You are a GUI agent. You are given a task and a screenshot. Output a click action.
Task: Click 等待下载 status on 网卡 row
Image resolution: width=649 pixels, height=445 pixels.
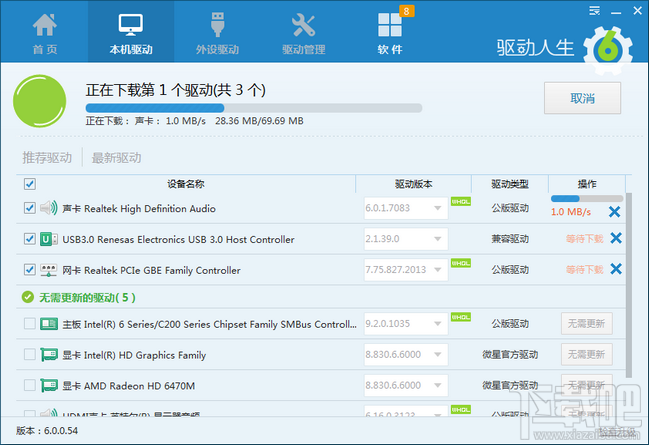(584, 270)
